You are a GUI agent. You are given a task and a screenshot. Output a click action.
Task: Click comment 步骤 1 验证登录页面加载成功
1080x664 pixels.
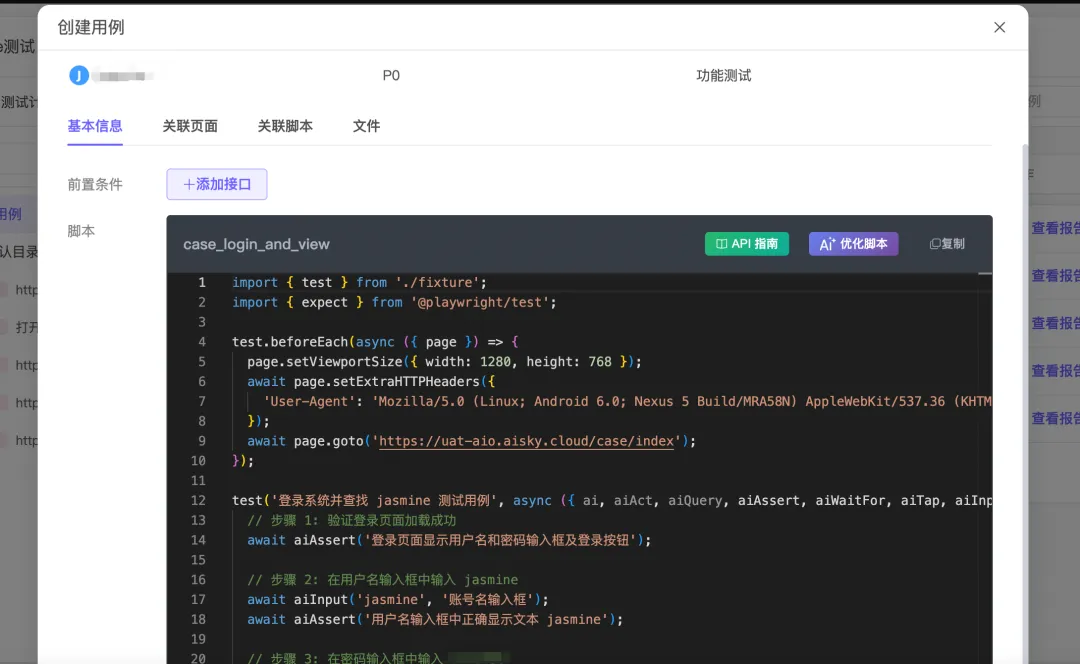point(352,520)
